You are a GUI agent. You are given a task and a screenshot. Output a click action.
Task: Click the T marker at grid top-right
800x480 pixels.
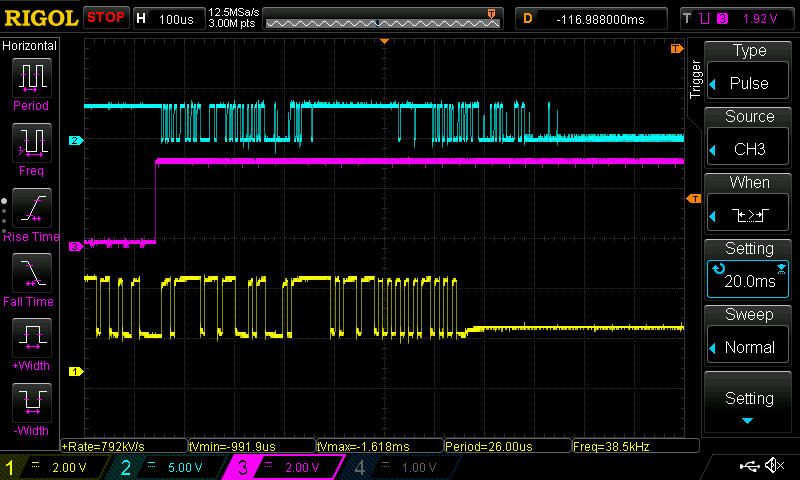677,49
